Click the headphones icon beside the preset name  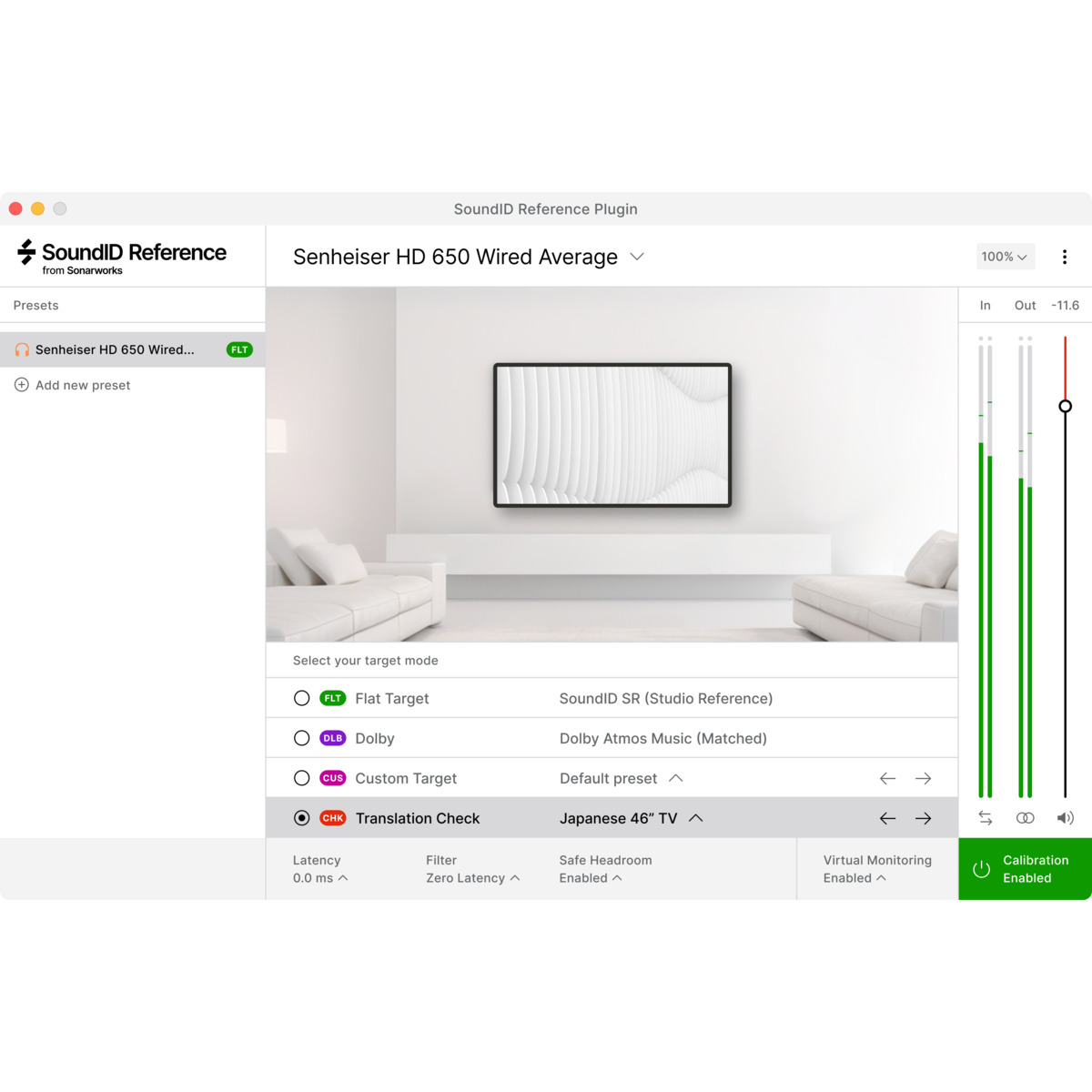click(x=23, y=349)
